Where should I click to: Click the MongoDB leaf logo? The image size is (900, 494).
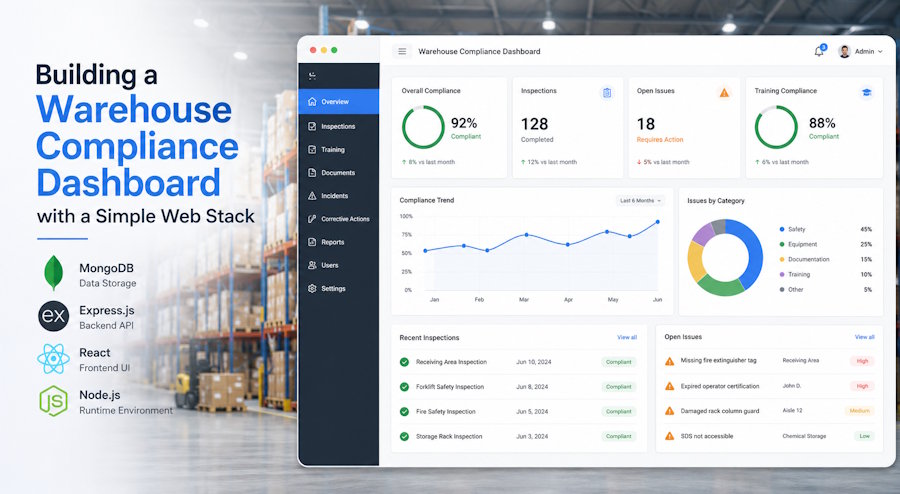pos(53,273)
